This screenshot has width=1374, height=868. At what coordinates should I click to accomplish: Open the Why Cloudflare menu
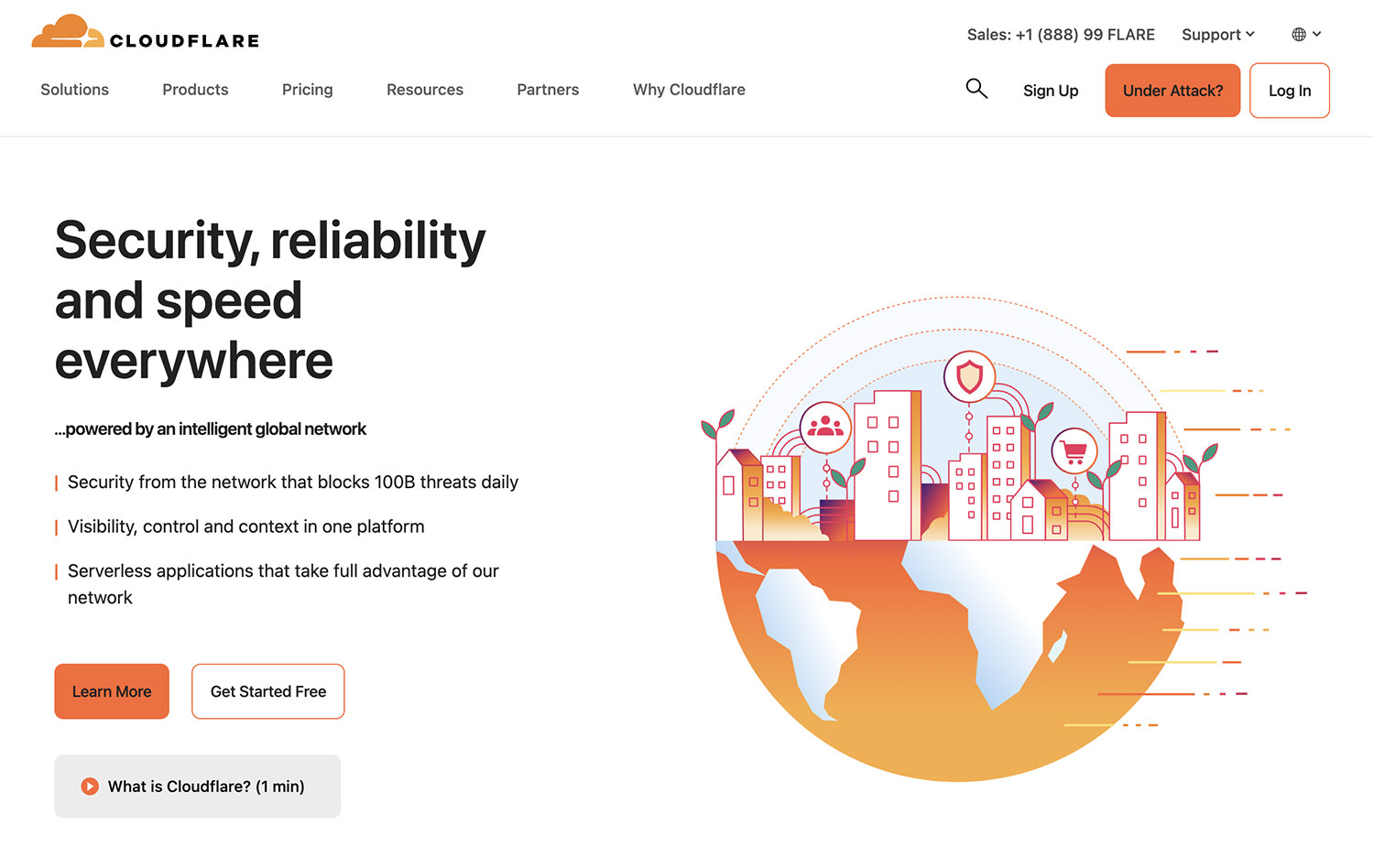tap(689, 90)
